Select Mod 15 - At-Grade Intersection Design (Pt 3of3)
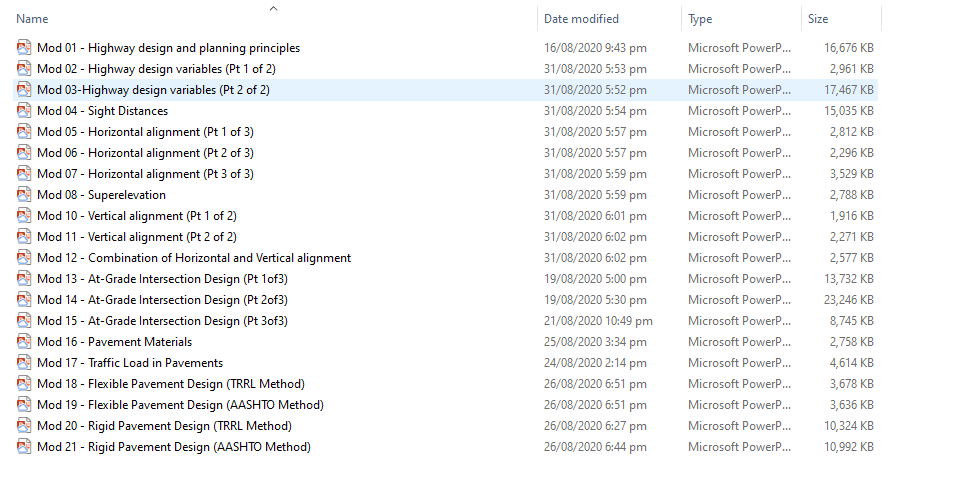 coord(162,321)
